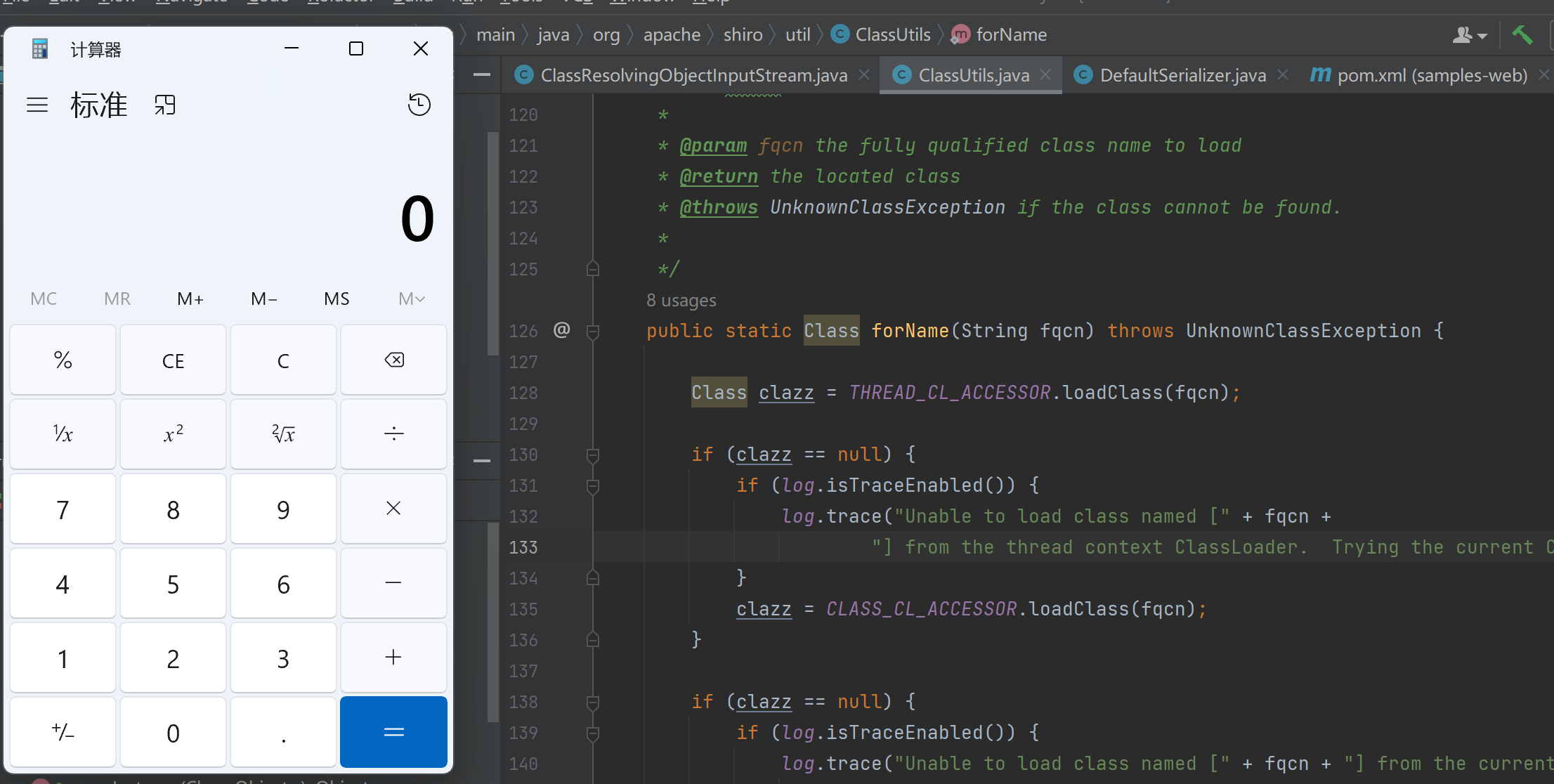Click the 'main' breadcrumb item
Image resolution: width=1554 pixels, height=784 pixels.
(x=496, y=34)
